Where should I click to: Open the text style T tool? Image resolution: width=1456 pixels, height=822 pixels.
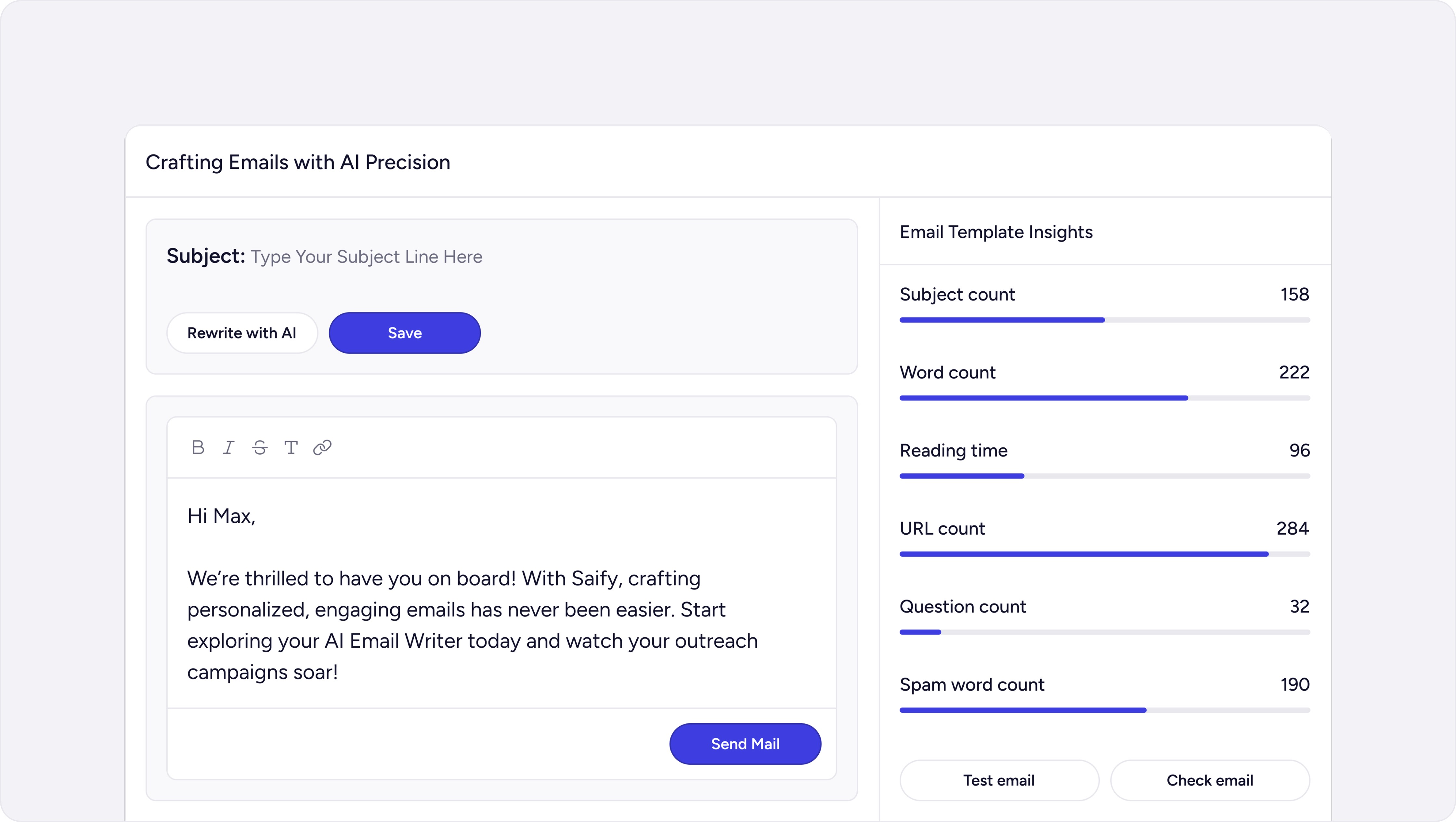tap(291, 448)
